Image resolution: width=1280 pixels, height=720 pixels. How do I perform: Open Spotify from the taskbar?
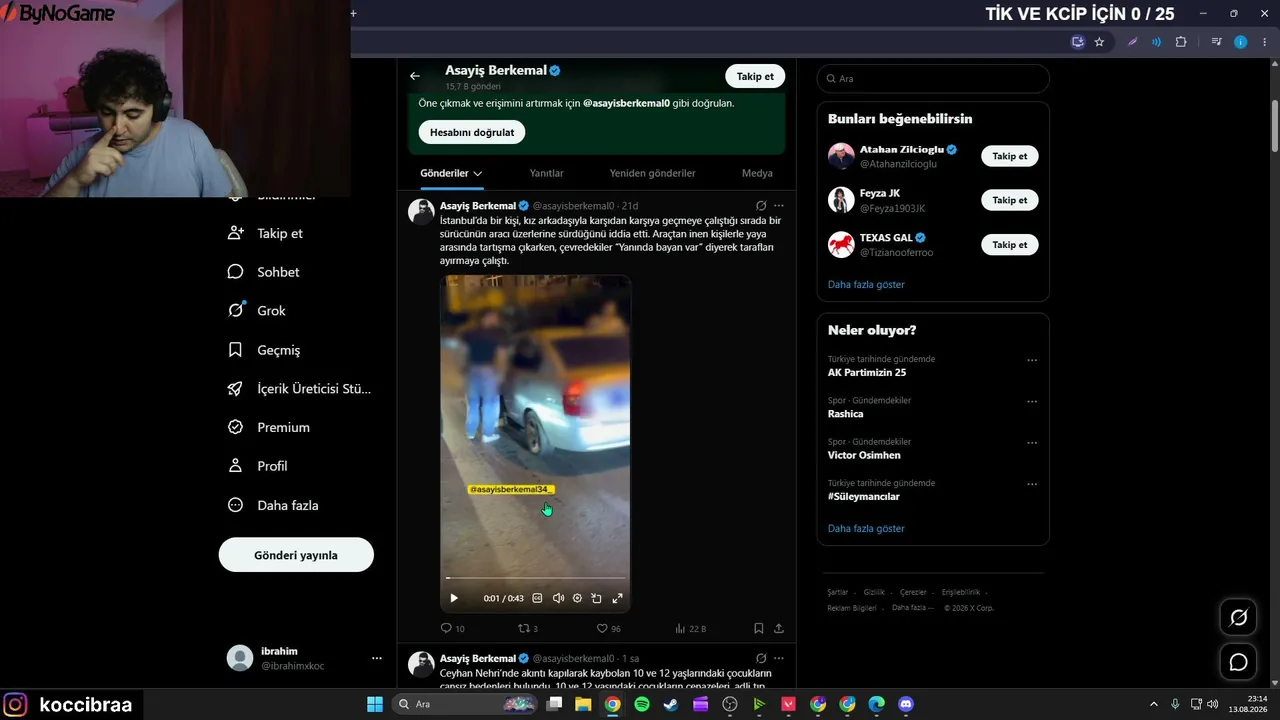tap(642, 704)
